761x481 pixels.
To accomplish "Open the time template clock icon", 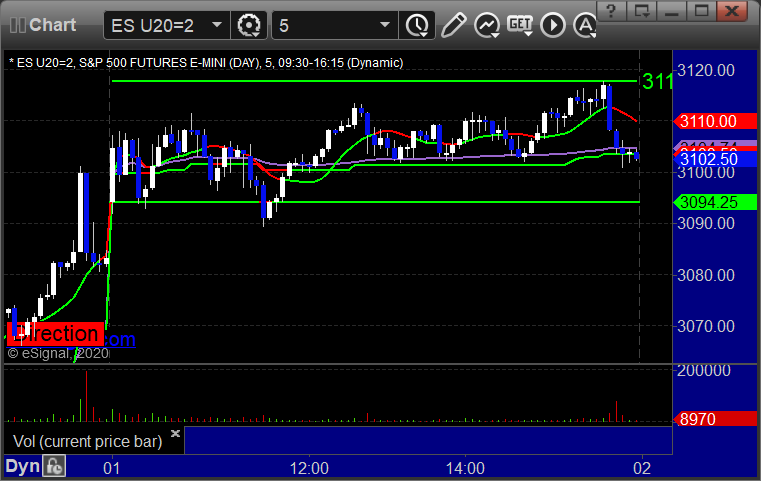I will pyautogui.click(x=417, y=25).
